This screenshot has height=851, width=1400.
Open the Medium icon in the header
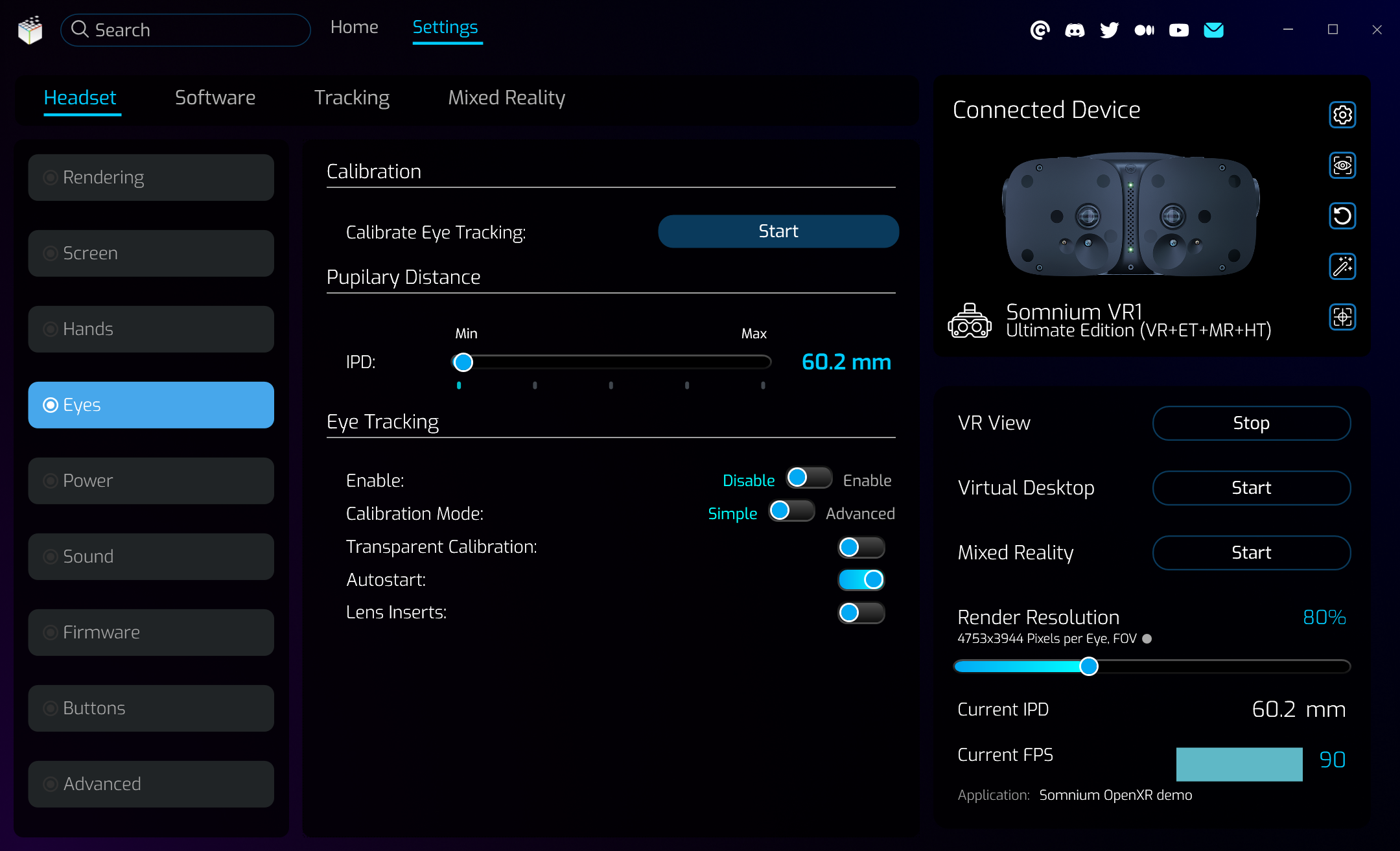(1144, 30)
